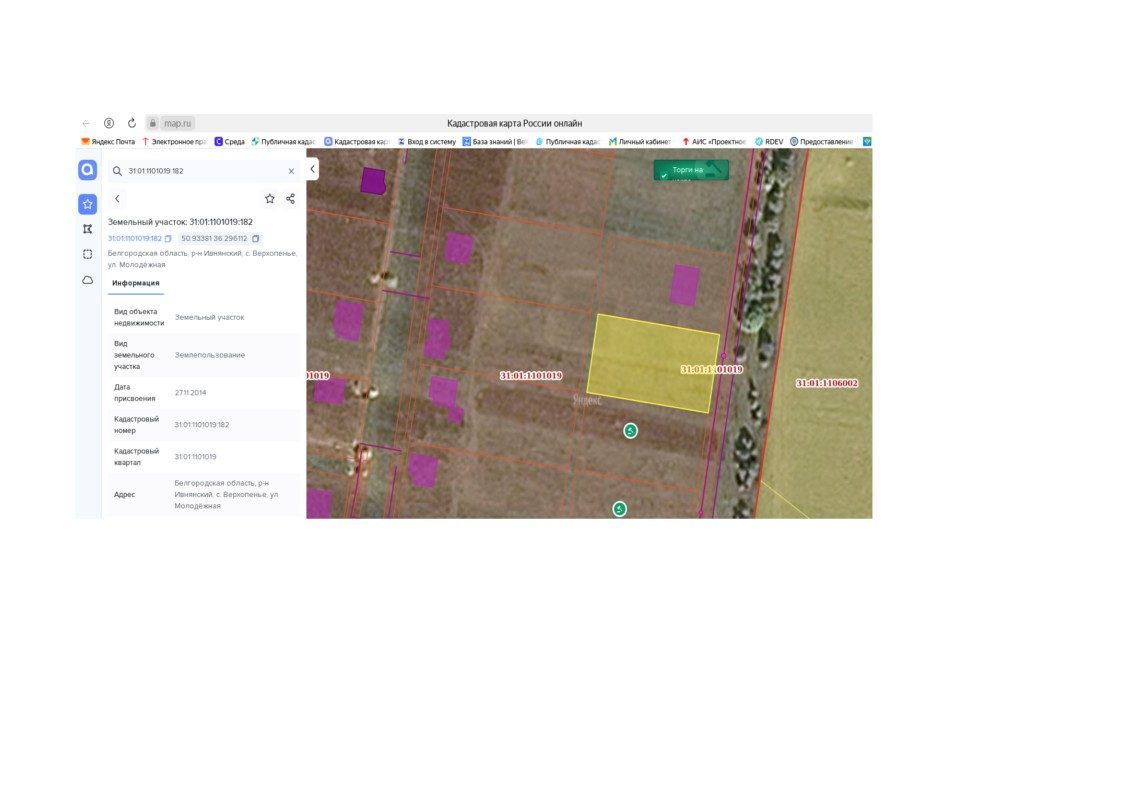Go back using the panel's left chevron

click(117, 198)
